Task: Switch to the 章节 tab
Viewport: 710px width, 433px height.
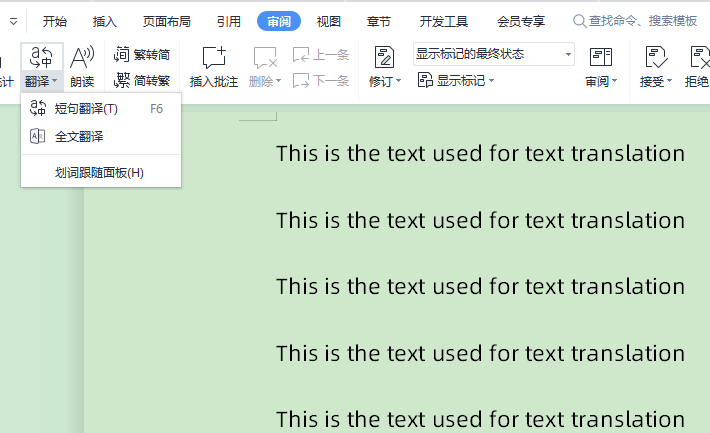Action: tap(379, 21)
